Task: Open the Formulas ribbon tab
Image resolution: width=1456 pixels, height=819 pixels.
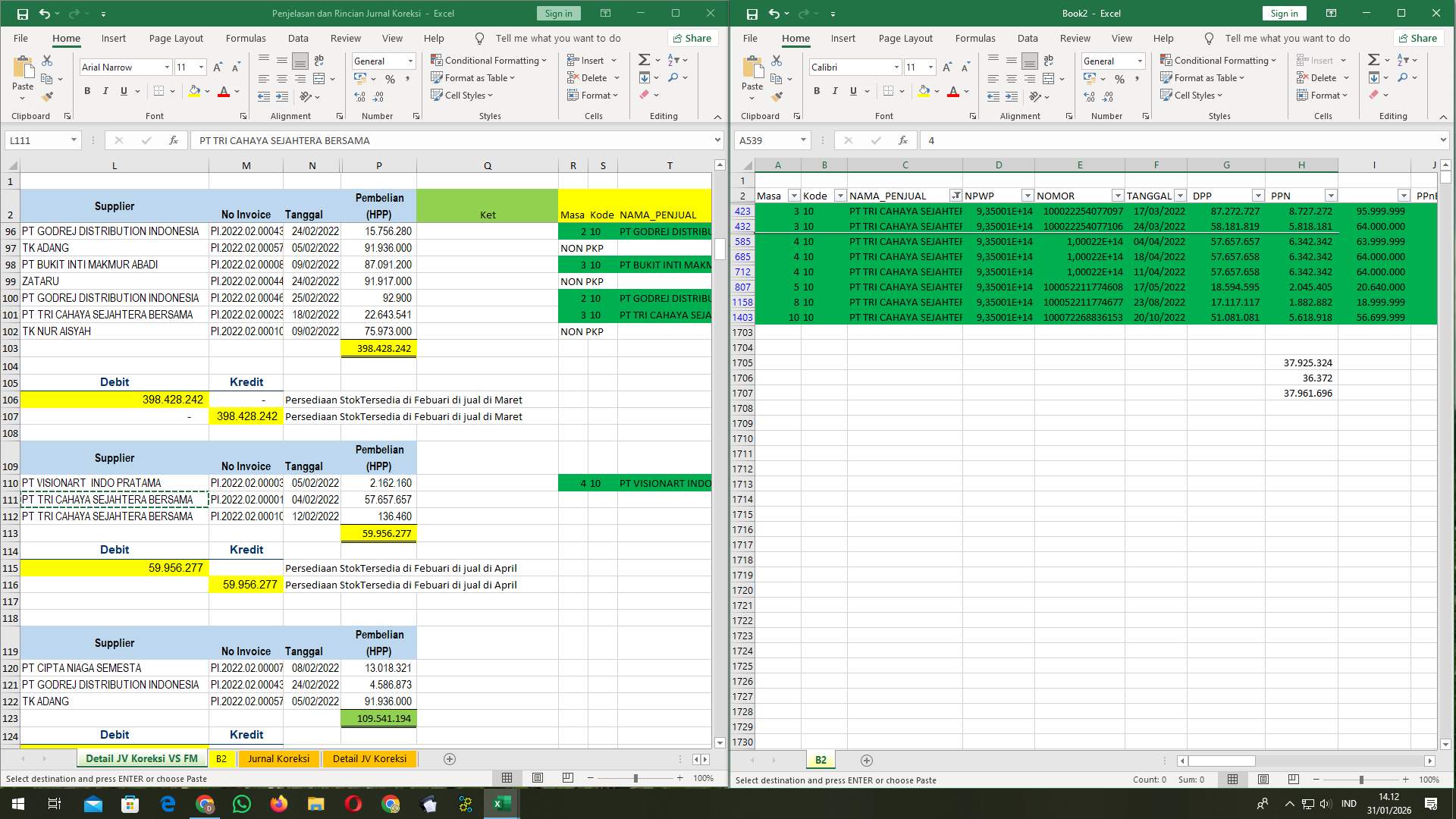Action: coord(246,38)
